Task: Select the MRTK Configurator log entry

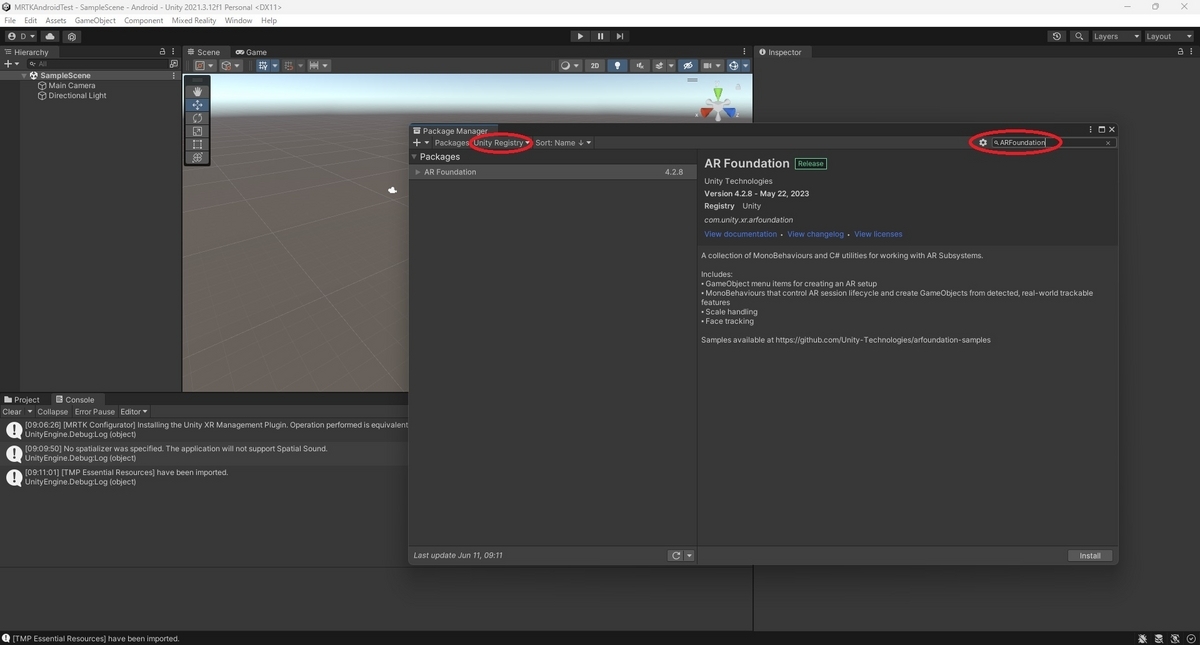Action: [204, 429]
